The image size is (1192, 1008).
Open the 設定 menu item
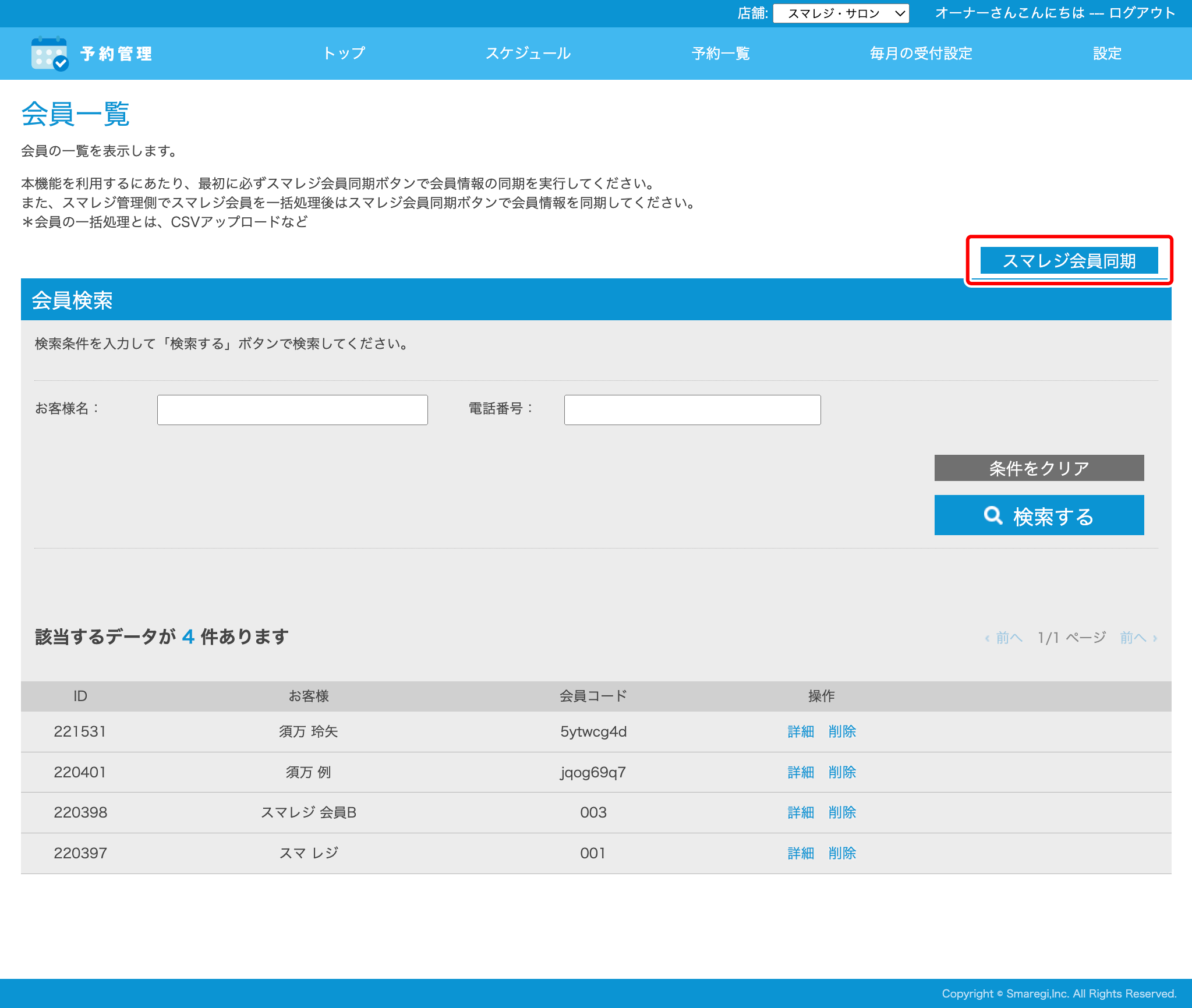point(1106,54)
